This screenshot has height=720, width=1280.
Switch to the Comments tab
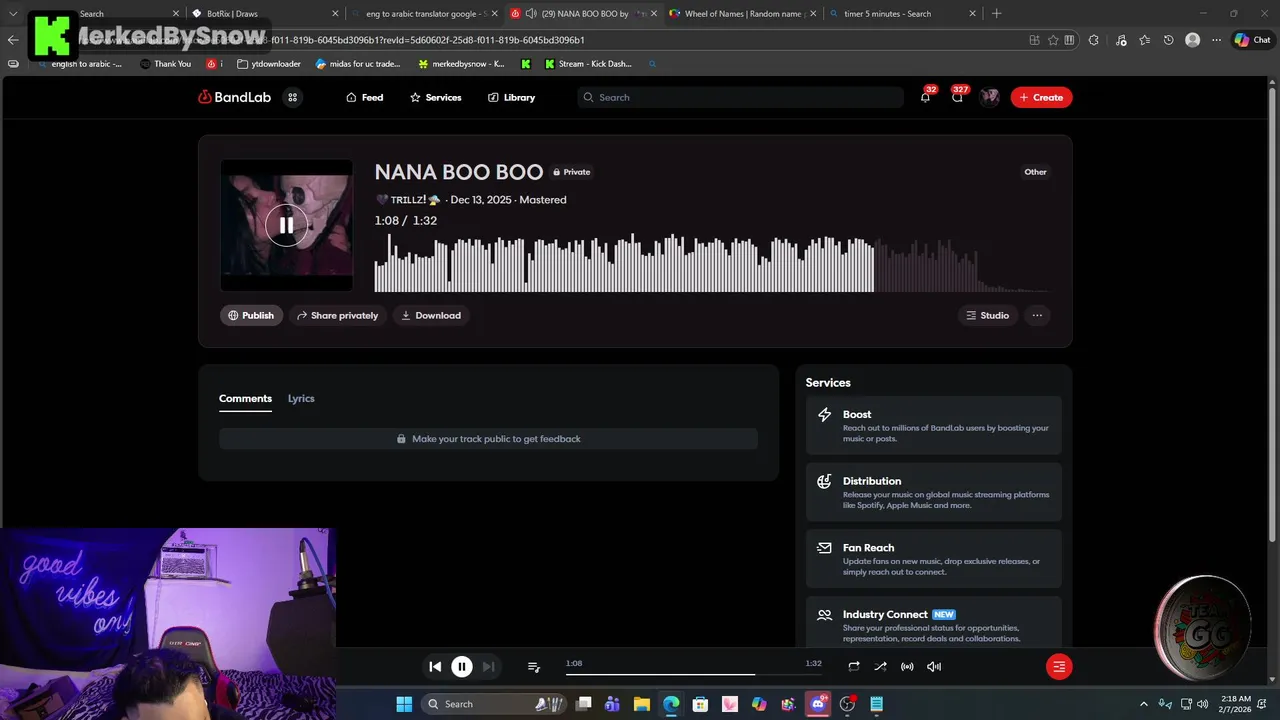tap(245, 398)
